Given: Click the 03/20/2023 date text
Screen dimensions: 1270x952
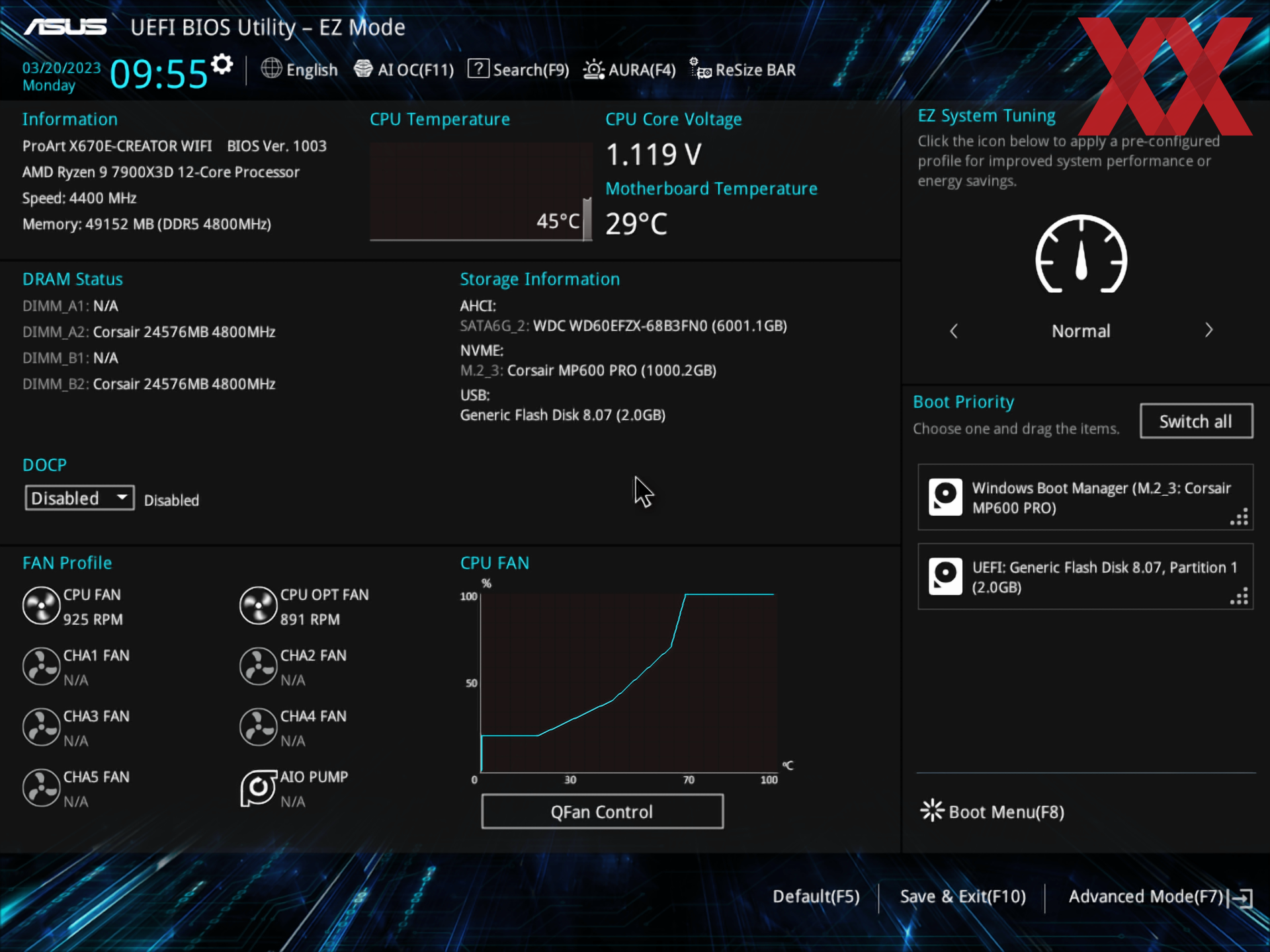Looking at the screenshot, I should pyautogui.click(x=62, y=68).
